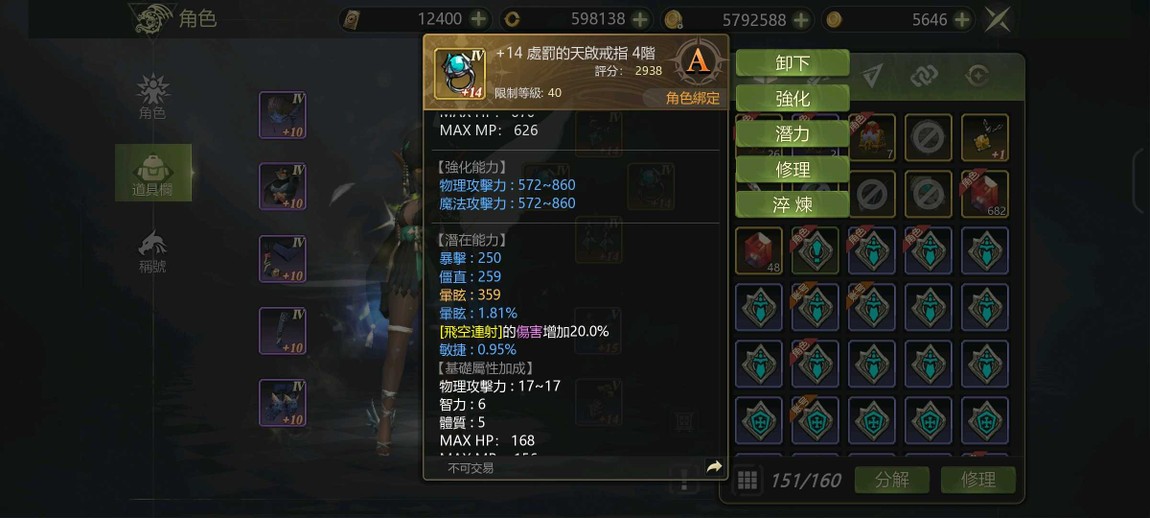Screen dimensions: 1150x518
Task: Select the top +10 equipped helmet slot
Action: point(282,114)
